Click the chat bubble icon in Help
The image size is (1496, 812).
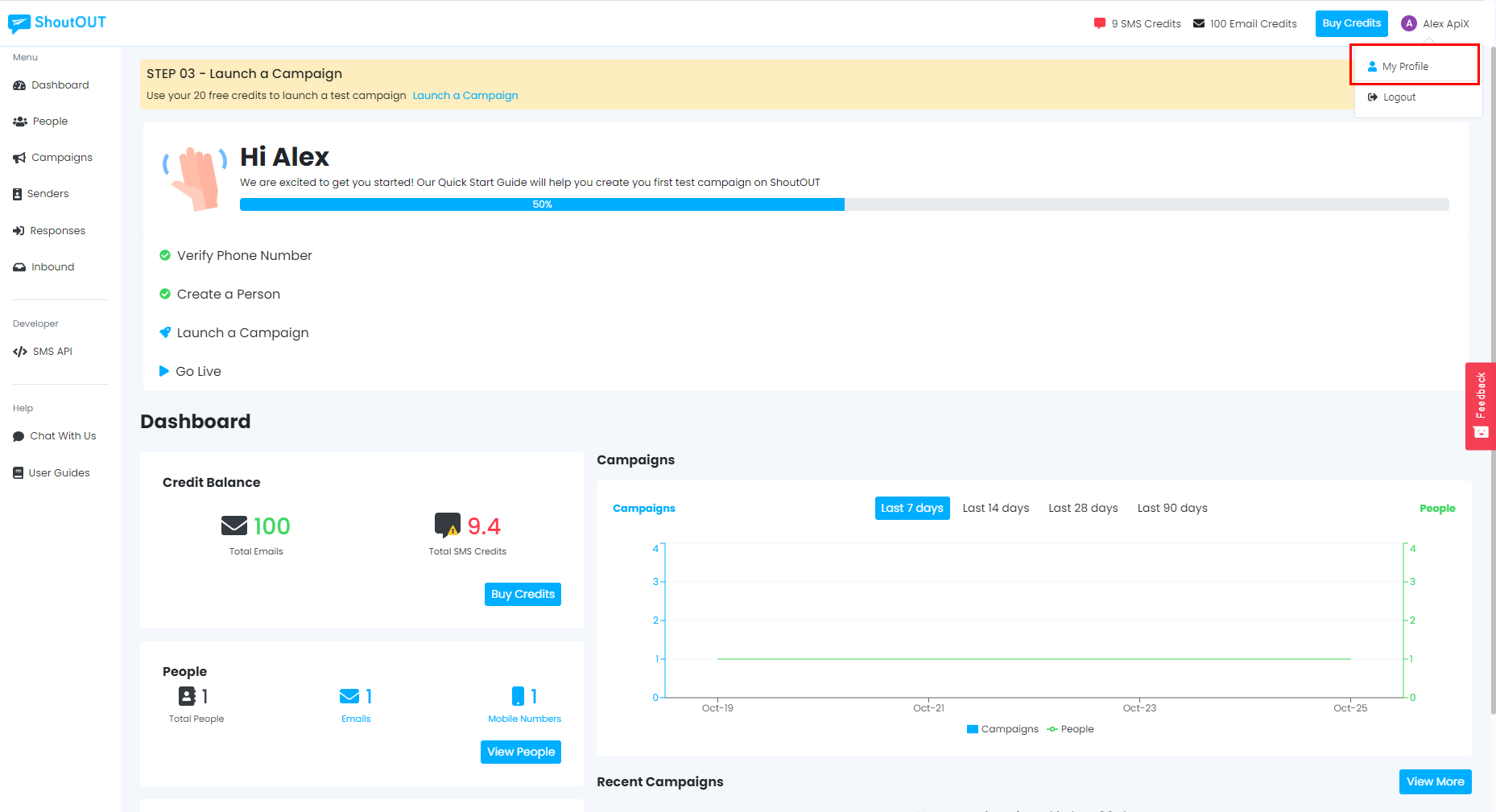click(x=19, y=436)
